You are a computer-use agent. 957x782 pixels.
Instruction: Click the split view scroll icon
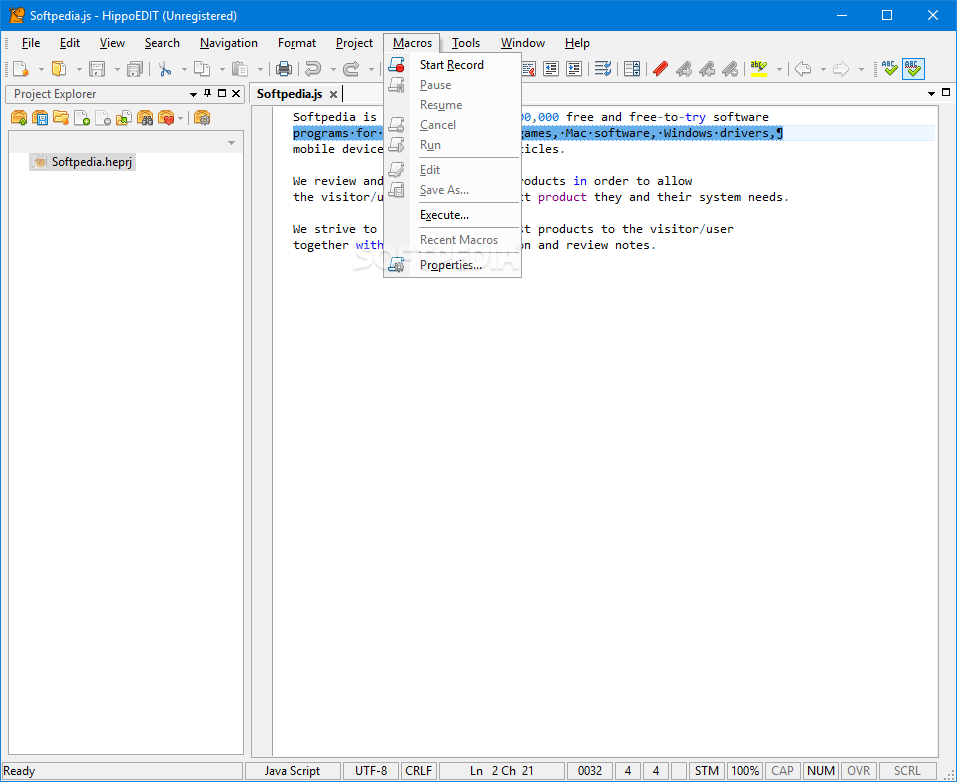point(632,68)
